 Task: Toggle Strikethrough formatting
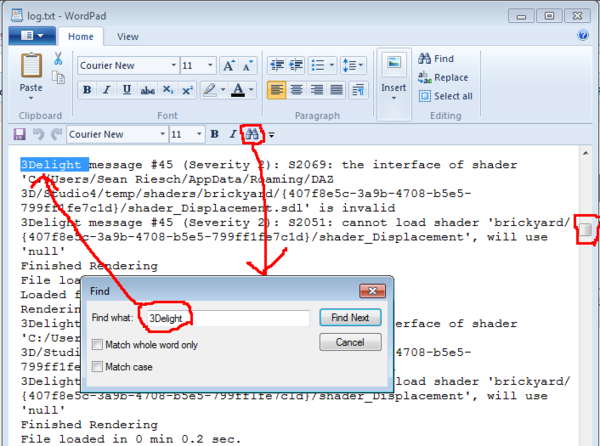click(147, 90)
